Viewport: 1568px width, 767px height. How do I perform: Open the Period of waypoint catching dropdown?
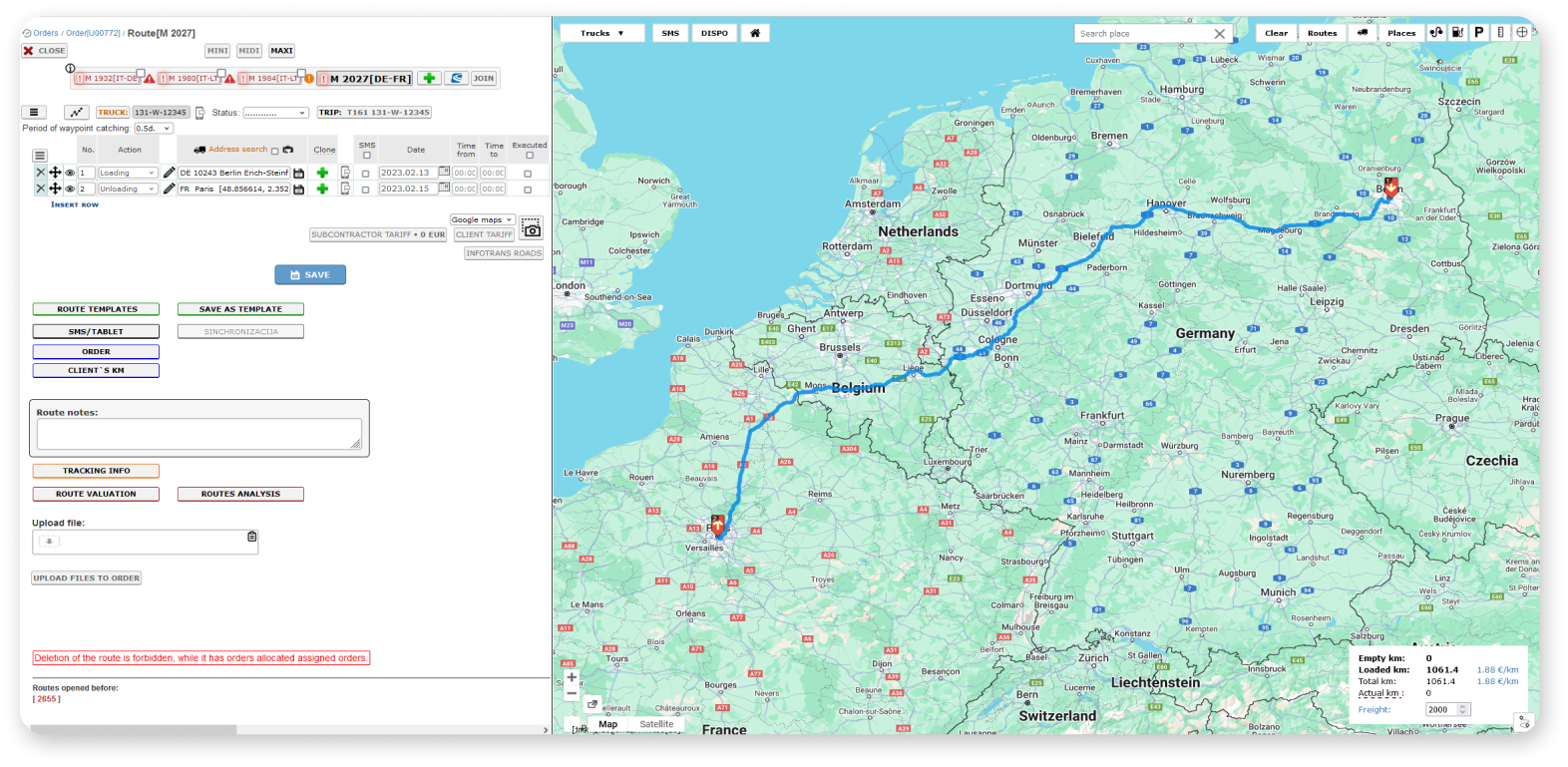click(154, 129)
